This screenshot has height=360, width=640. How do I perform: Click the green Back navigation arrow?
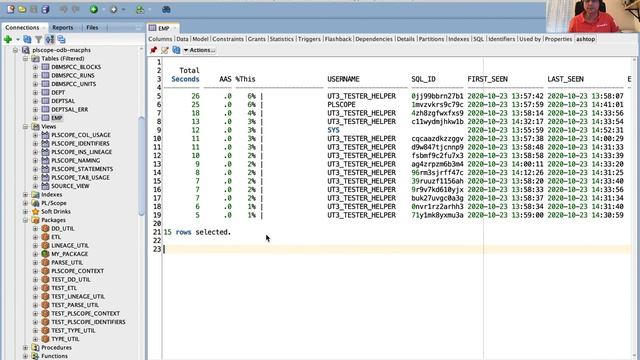coord(94,9)
